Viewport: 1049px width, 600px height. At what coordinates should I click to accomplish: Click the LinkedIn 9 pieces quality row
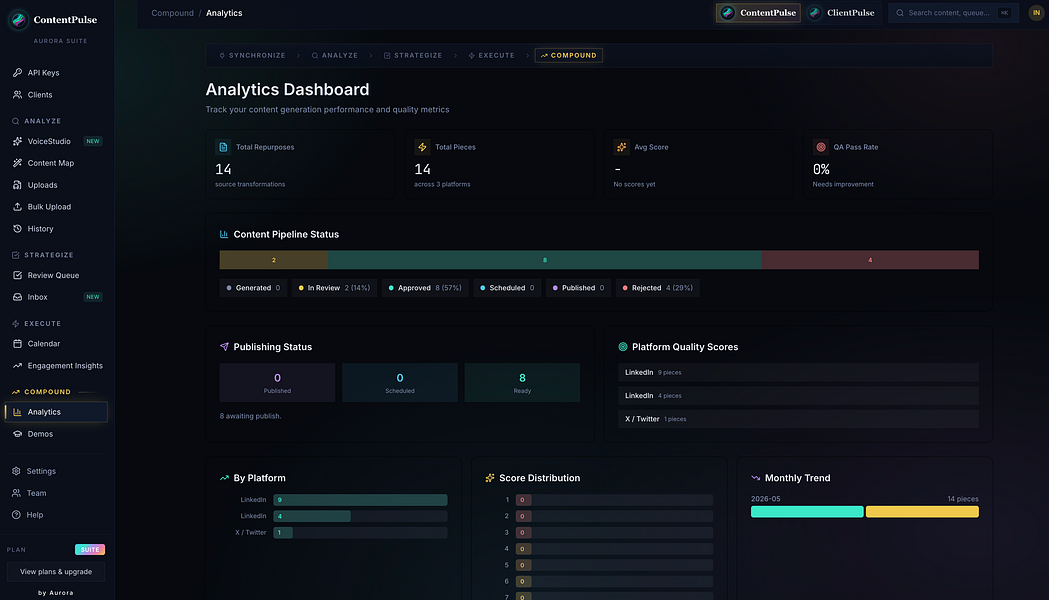tap(798, 373)
